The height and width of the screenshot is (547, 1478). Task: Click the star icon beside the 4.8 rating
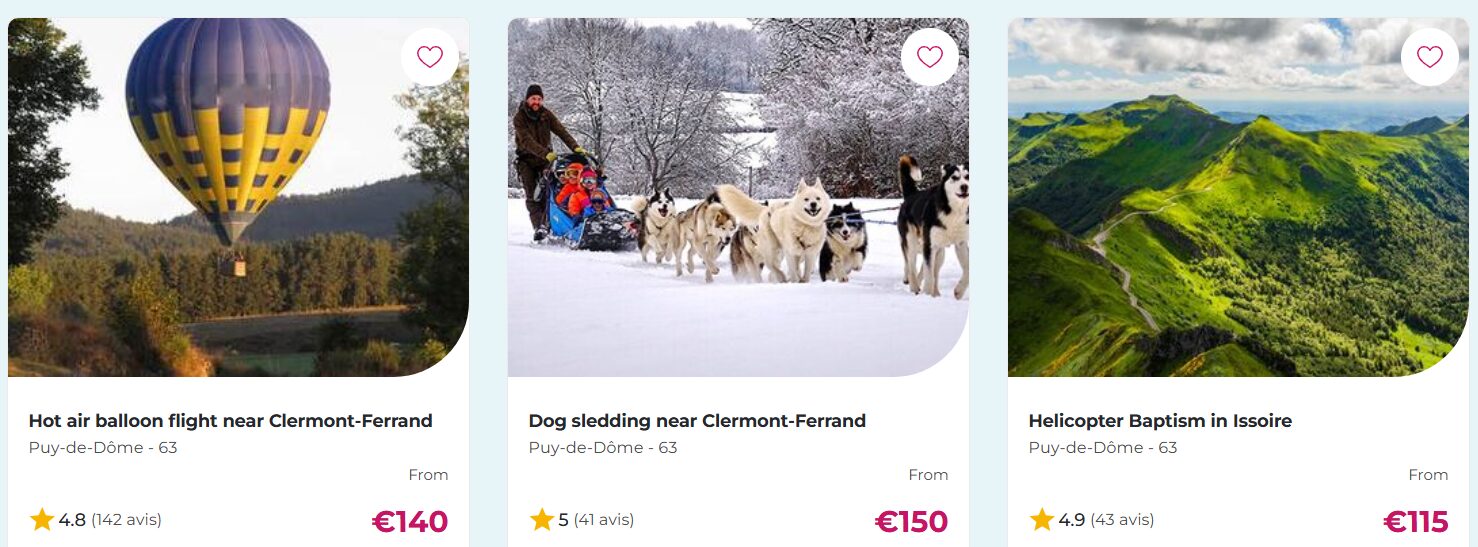pyautogui.click(x=42, y=519)
